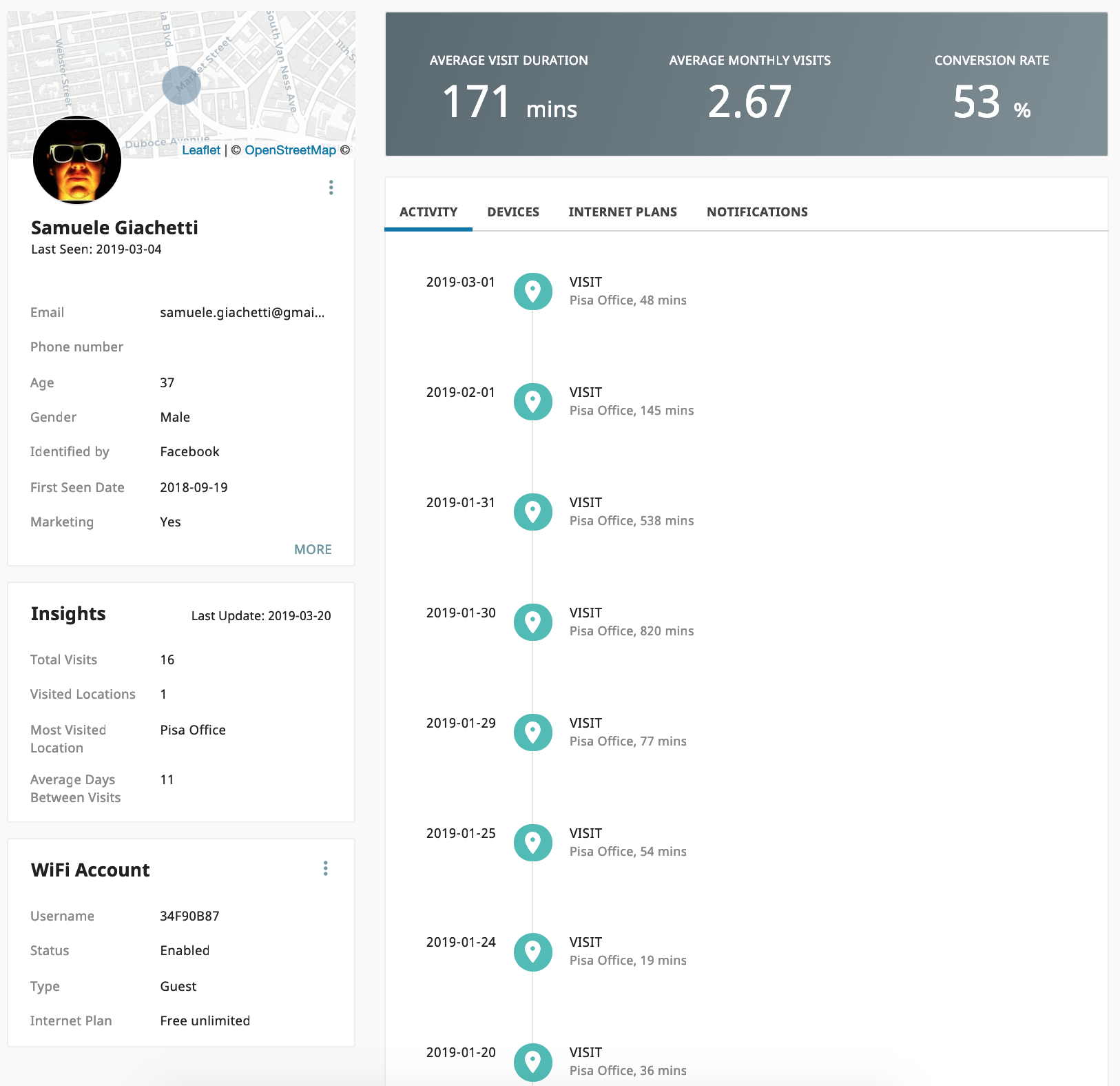Click the Conversion Rate 53 % value

click(x=992, y=102)
